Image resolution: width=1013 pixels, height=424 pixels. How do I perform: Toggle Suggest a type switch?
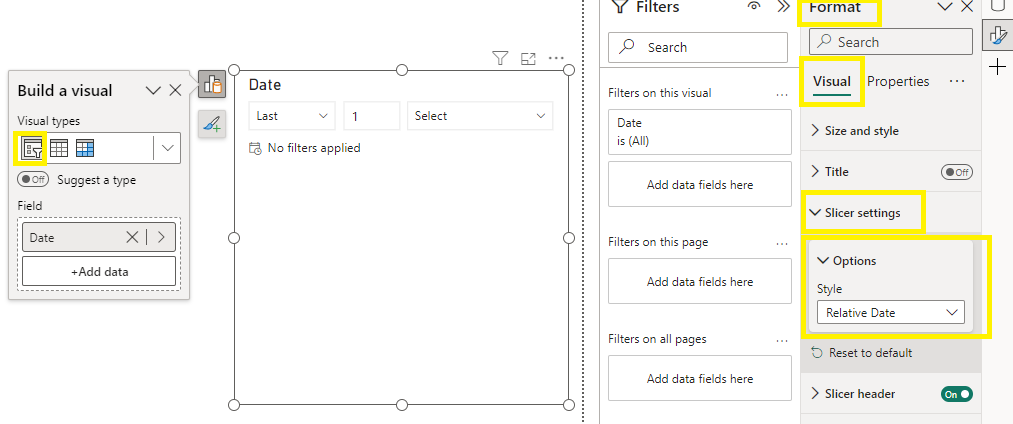[33, 180]
